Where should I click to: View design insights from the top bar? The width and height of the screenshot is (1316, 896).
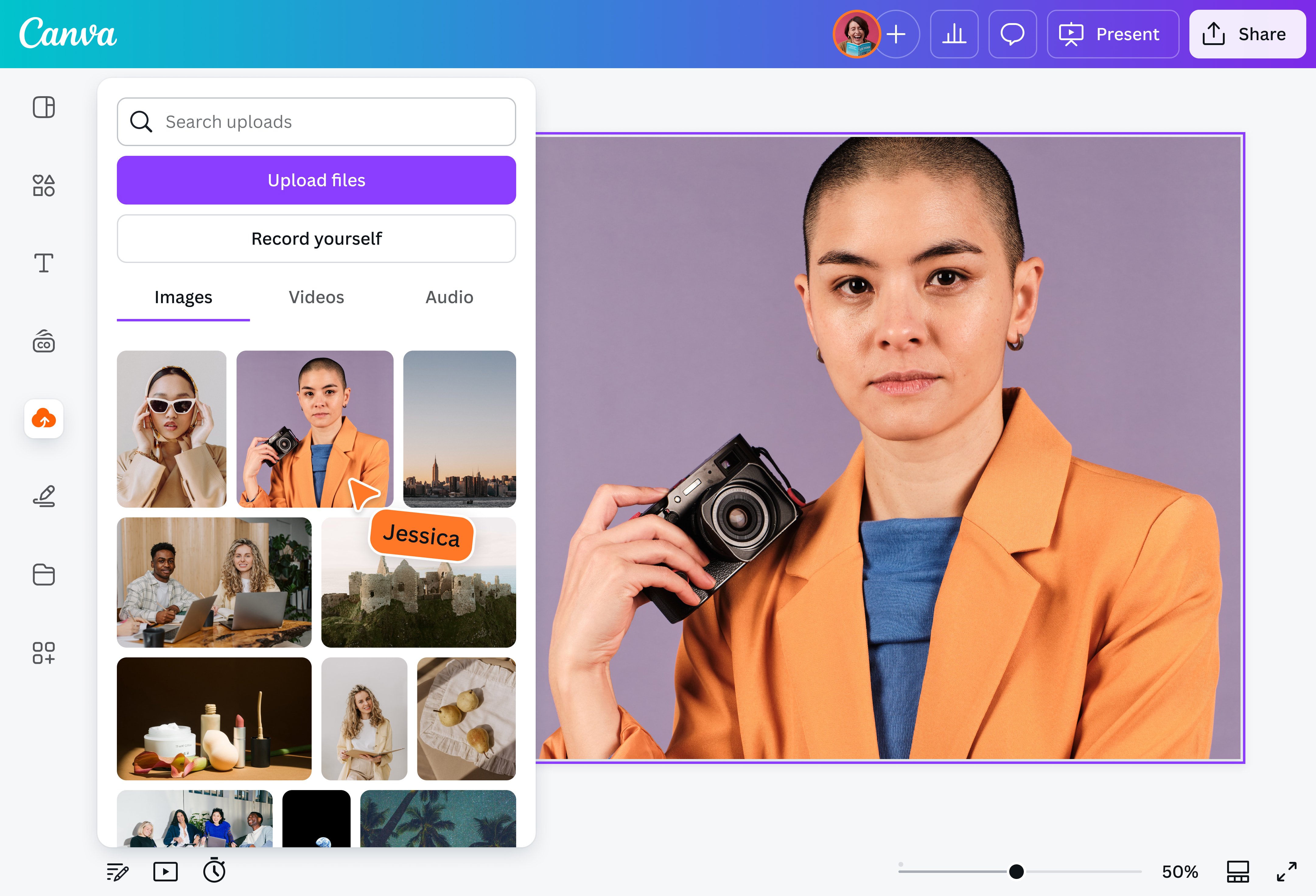(x=954, y=34)
